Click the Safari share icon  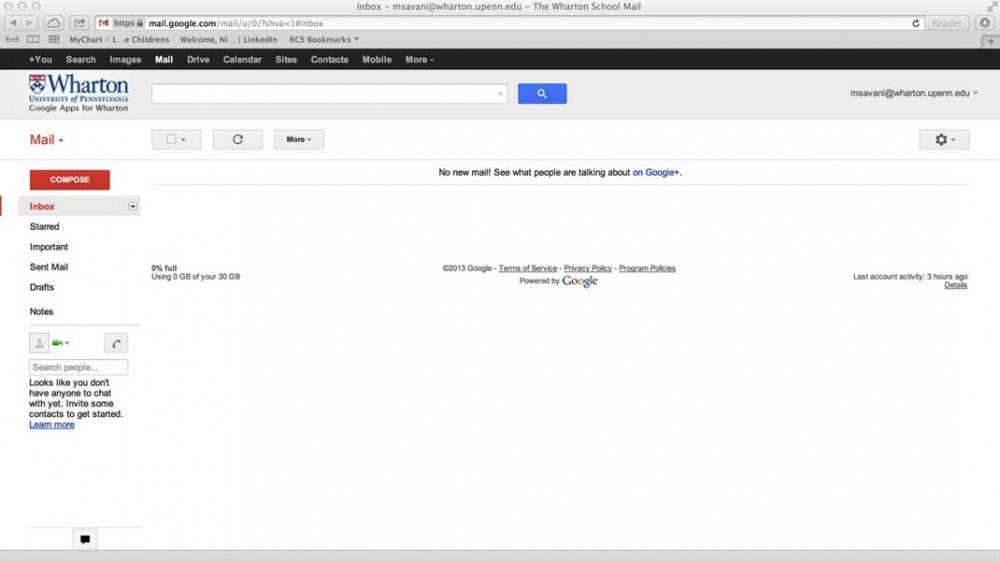pos(79,23)
